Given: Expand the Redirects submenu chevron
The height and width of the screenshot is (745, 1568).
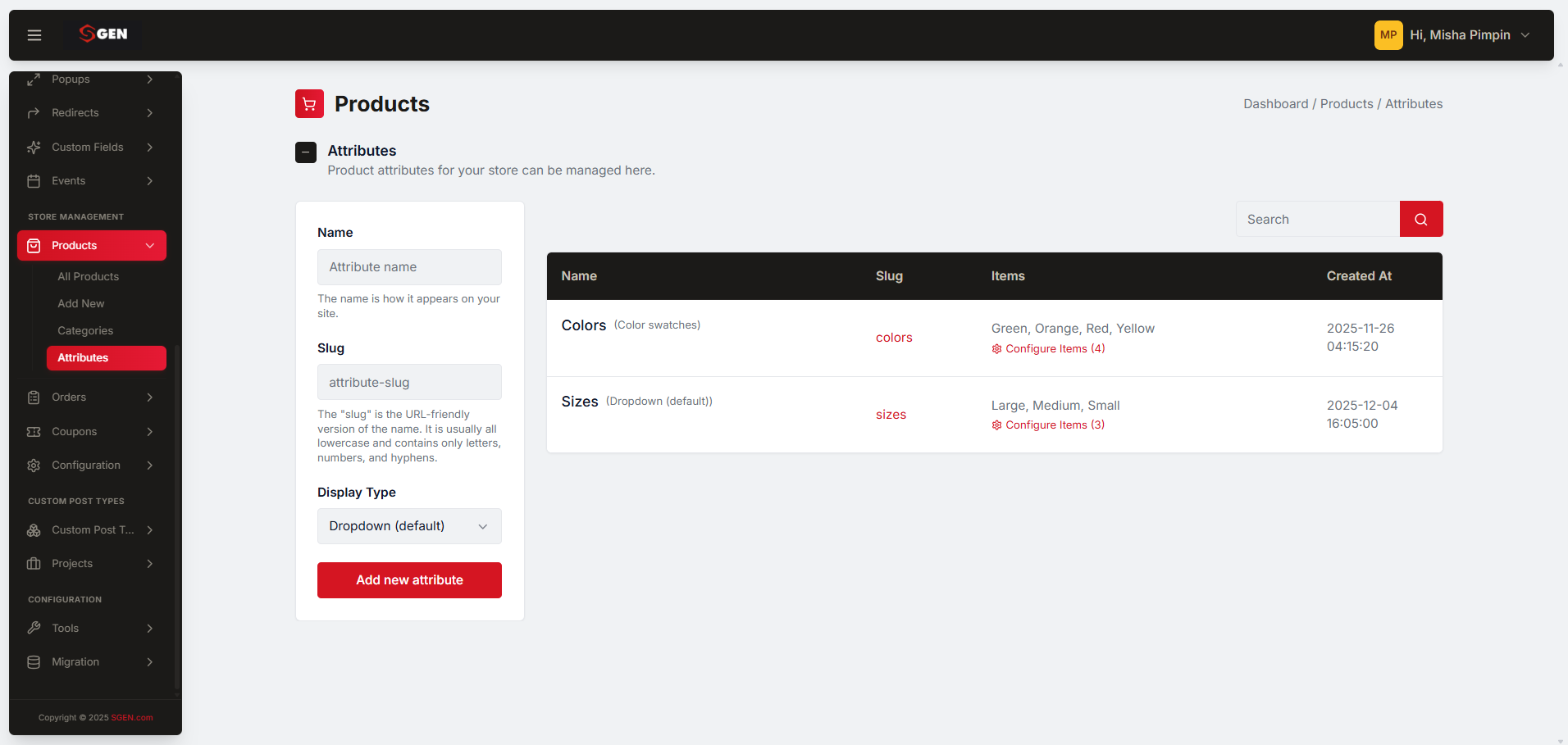Looking at the screenshot, I should (150, 113).
